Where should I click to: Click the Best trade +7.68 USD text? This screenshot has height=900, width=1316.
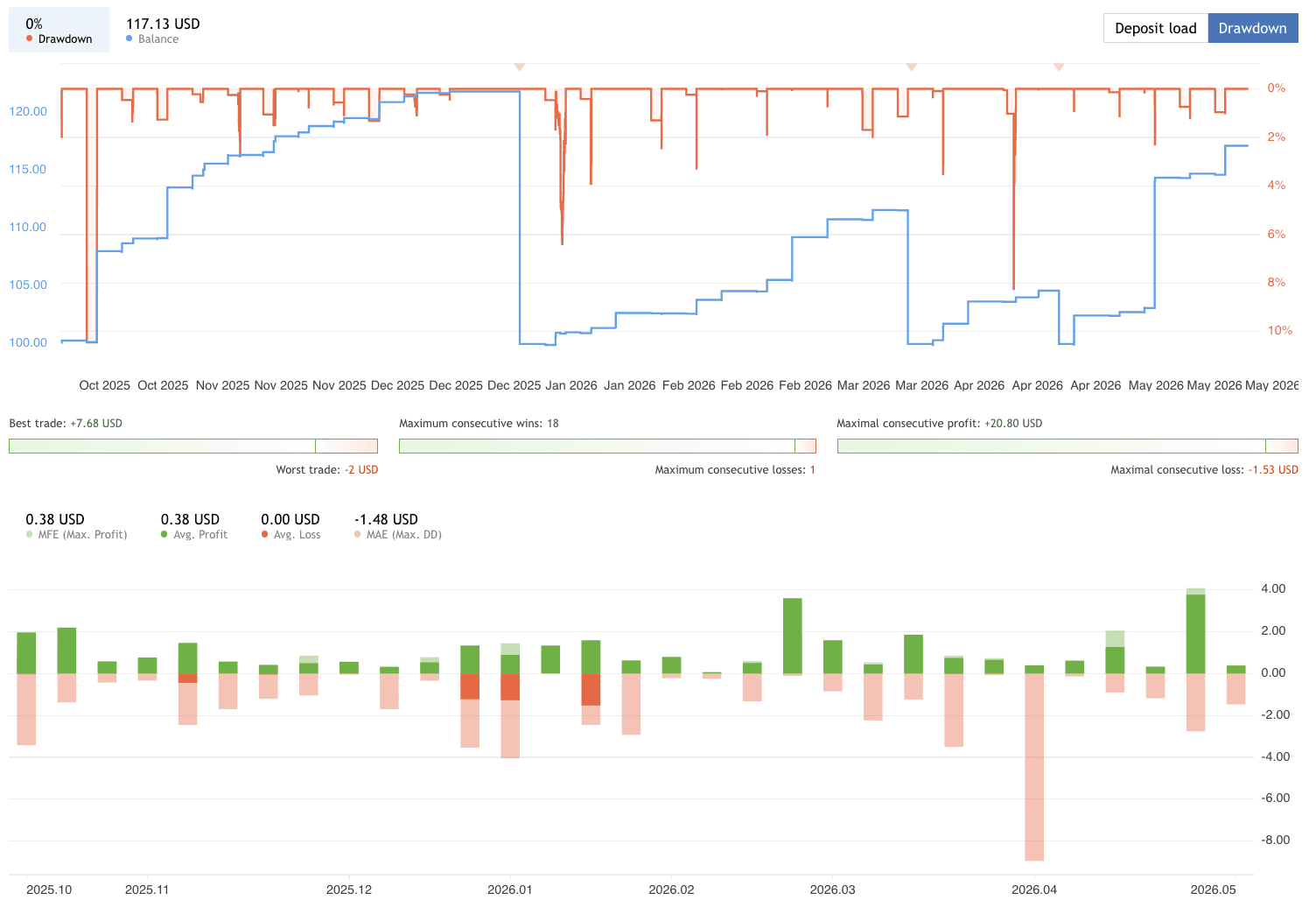(66, 423)
